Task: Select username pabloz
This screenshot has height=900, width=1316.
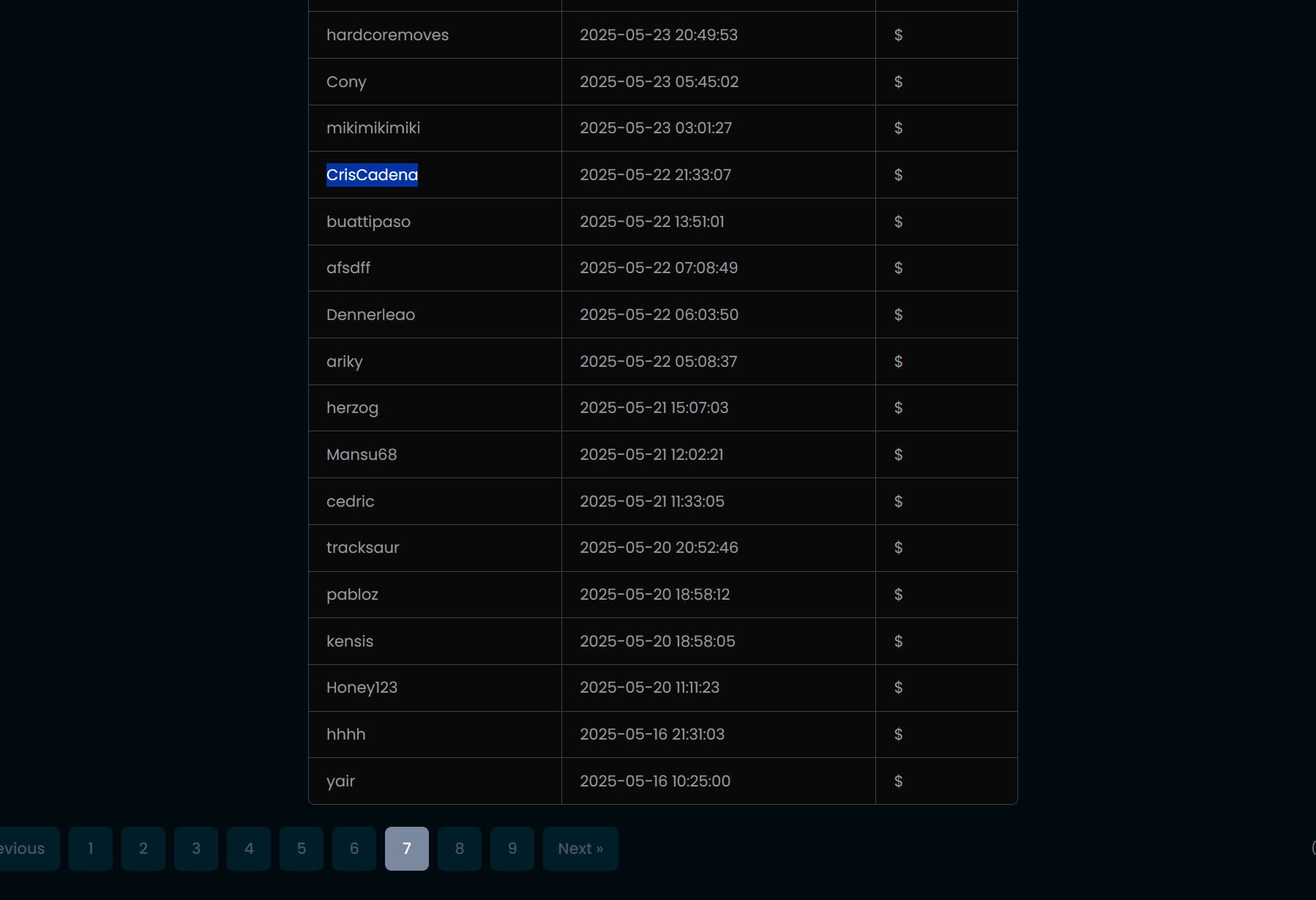Action: [352, 595]
